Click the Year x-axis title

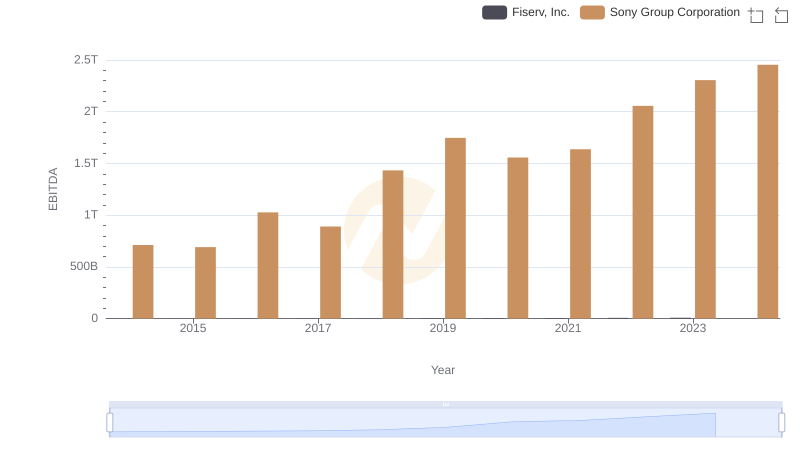coord(443,370)
